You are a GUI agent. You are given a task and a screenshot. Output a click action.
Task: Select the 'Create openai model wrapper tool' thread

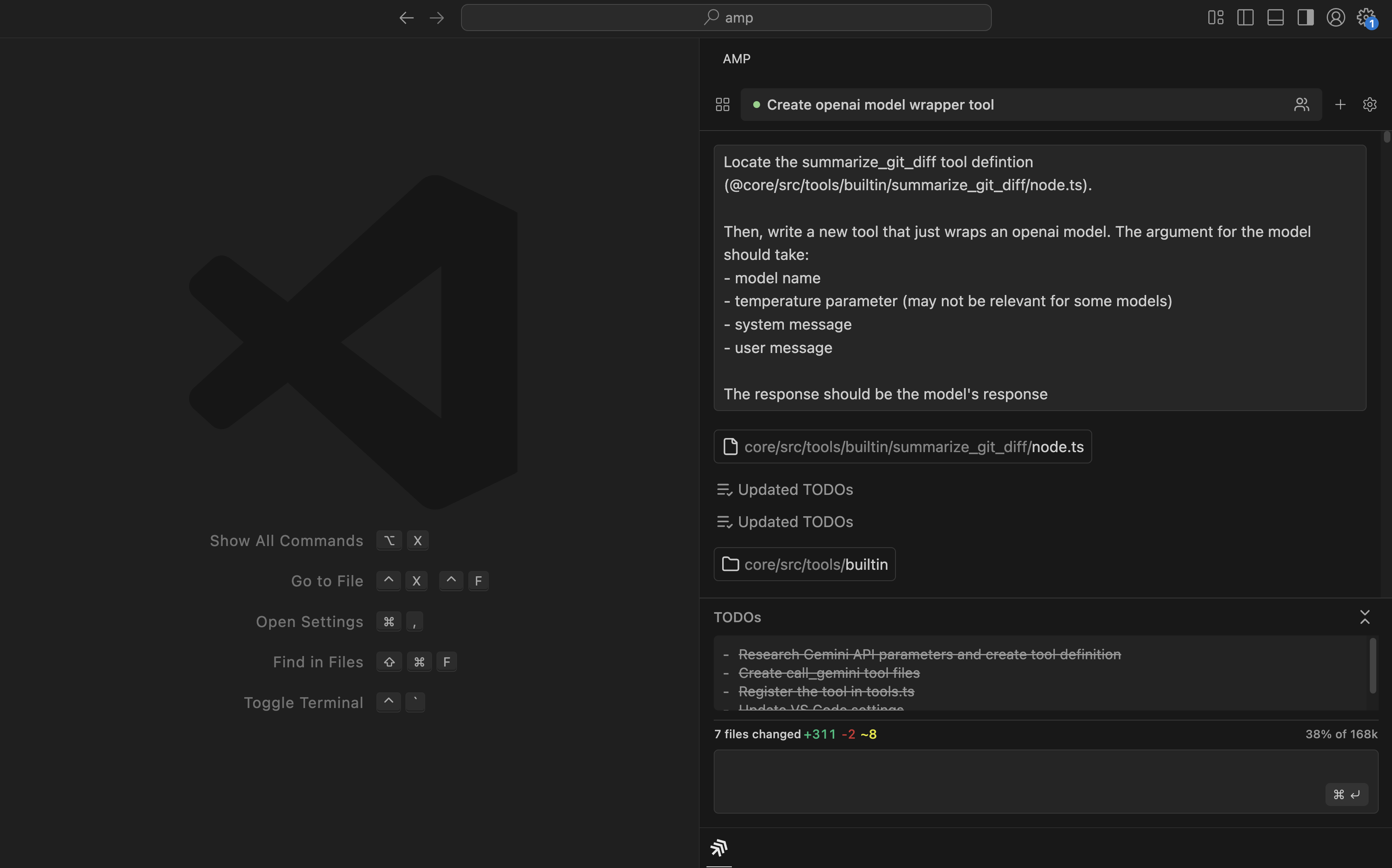click(x=1030, y=104)
